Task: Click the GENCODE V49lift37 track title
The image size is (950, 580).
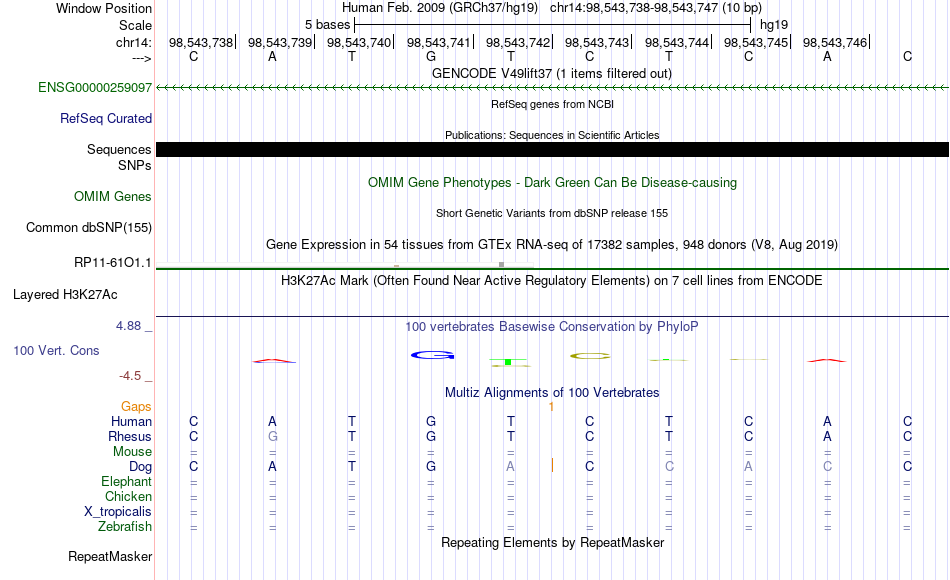Action: point(551,73)
